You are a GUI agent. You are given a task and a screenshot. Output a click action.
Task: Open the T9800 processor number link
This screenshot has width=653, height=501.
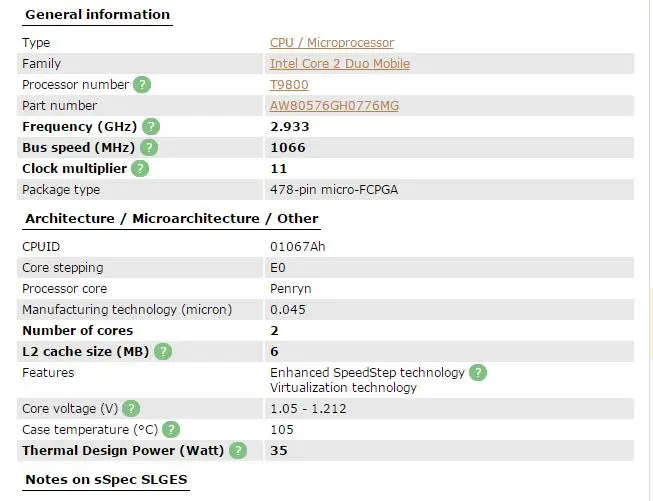tap(289, 85)
